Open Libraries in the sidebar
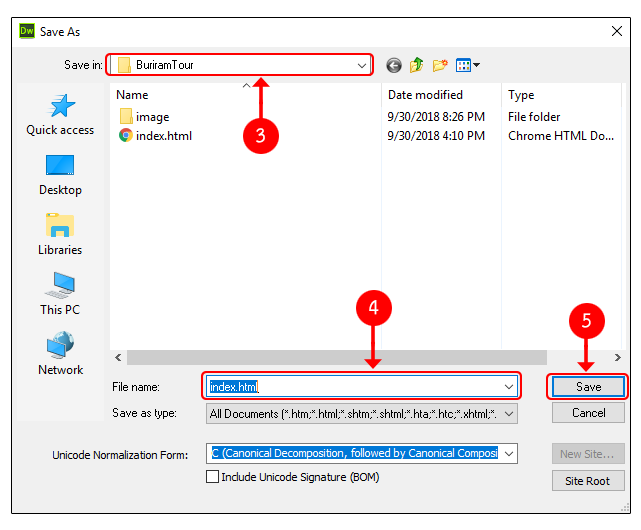This screenshot has width=641, height=530. (60, 234)
